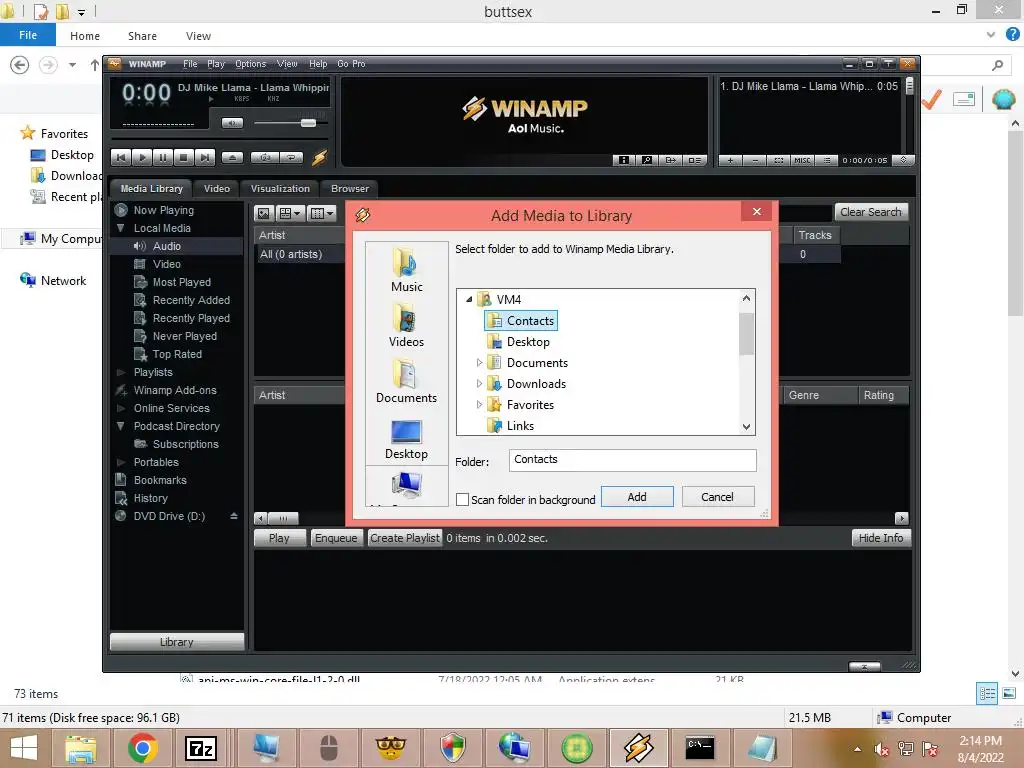1024x768 pixels.
Task: Open the Winamp Play menu
Action: pyautogui.click(x=216, y=63)
